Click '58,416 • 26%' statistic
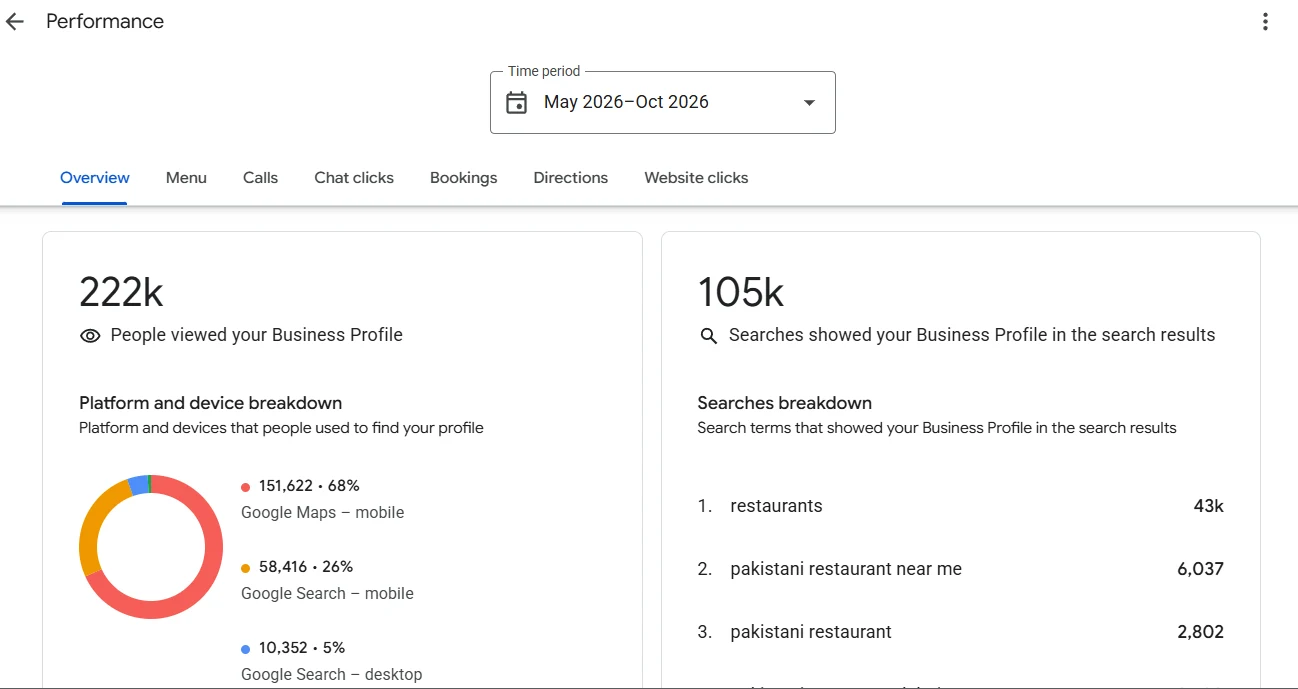Viewport: 1298px width, 689px height. (306, 567)
